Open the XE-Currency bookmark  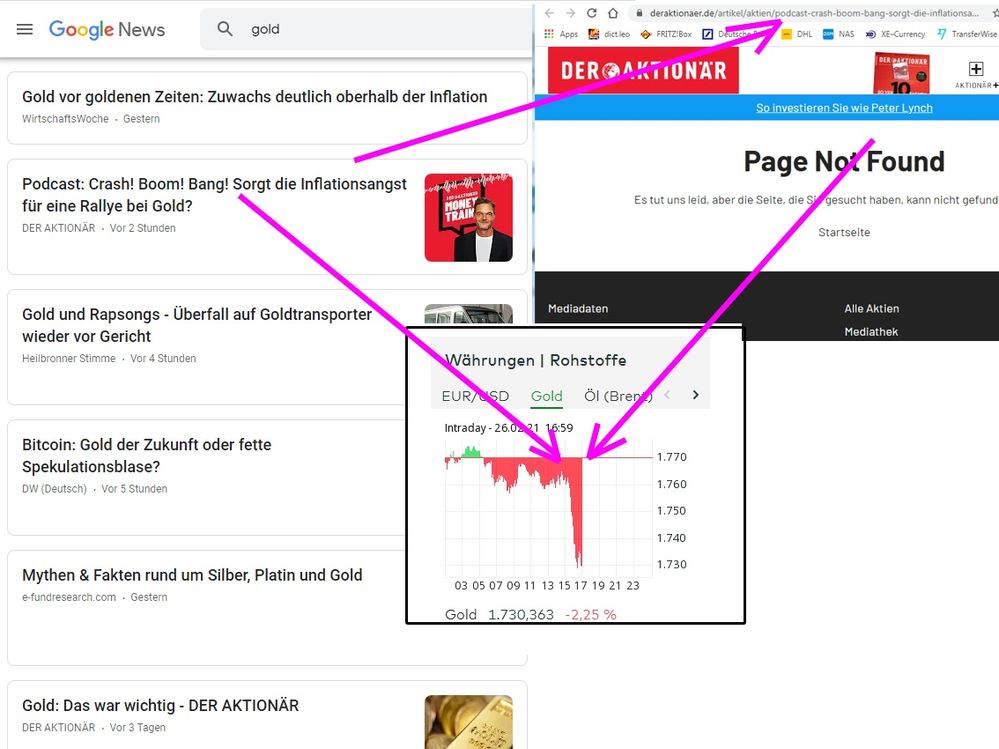[895, 34]
